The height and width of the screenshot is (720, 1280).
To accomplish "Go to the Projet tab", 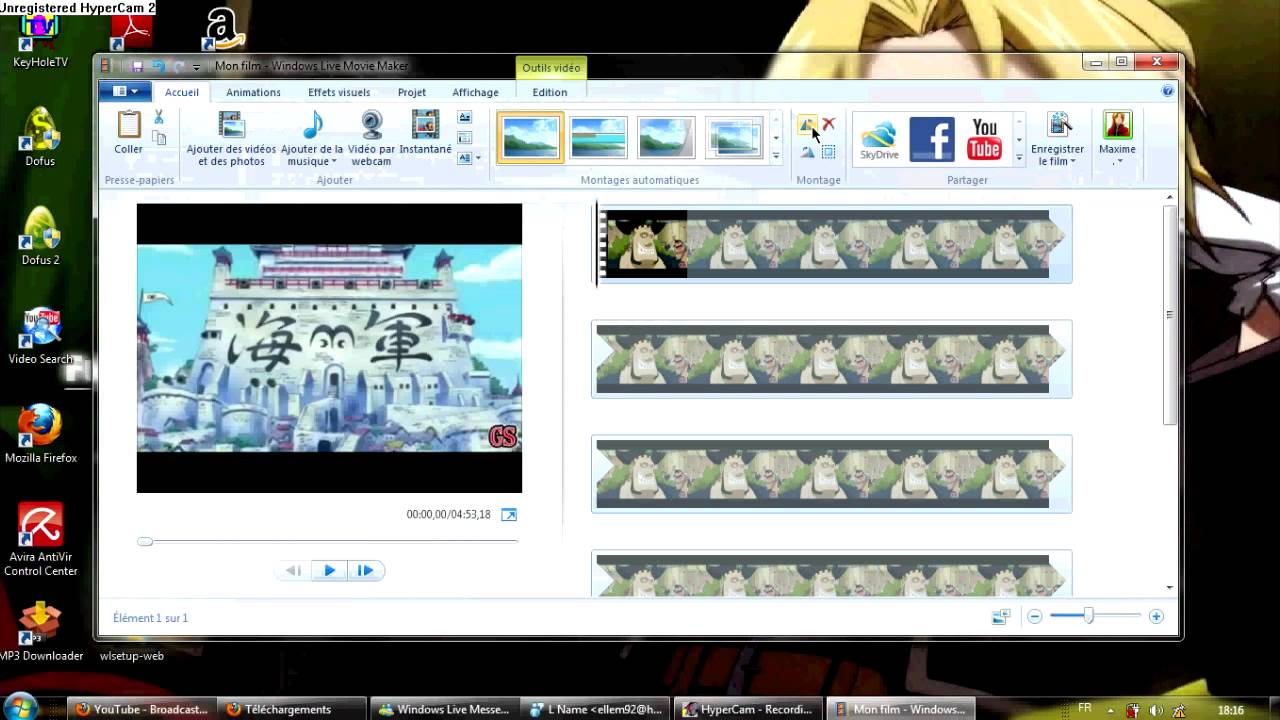I will 412,92.
